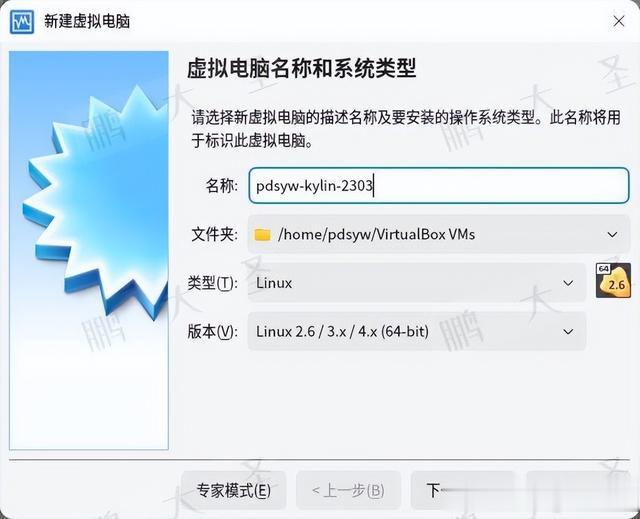Viewport: 640px width, 519px height.
Task: Click the VirtualBox icon in the title bar
Action: click(22, 21)
